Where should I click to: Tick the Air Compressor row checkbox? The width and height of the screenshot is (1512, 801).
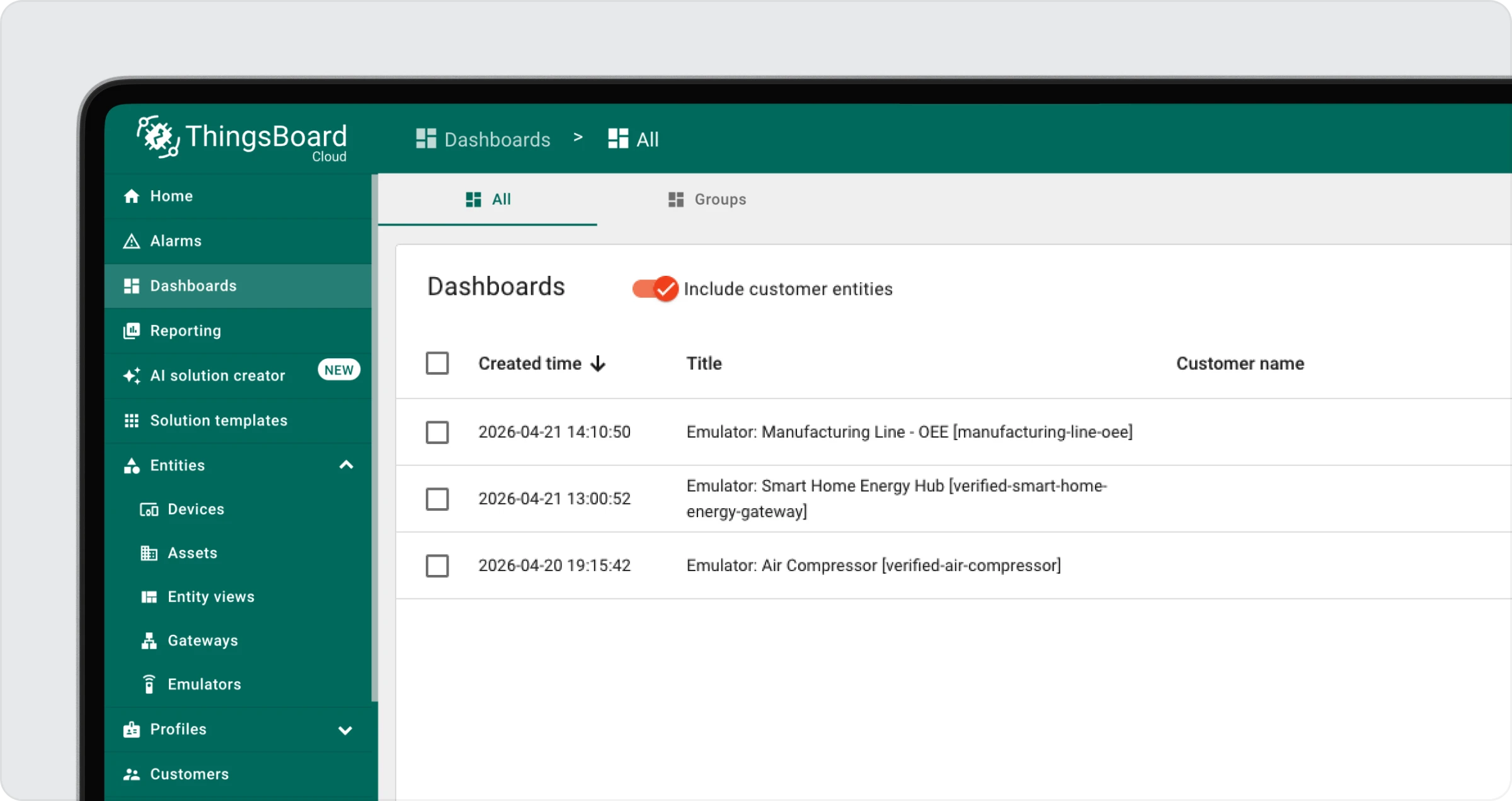(437, 566)
